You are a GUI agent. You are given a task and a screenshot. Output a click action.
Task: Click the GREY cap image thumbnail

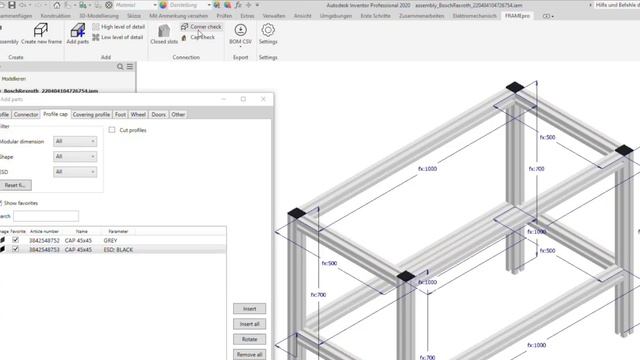[x=2, y=240]
